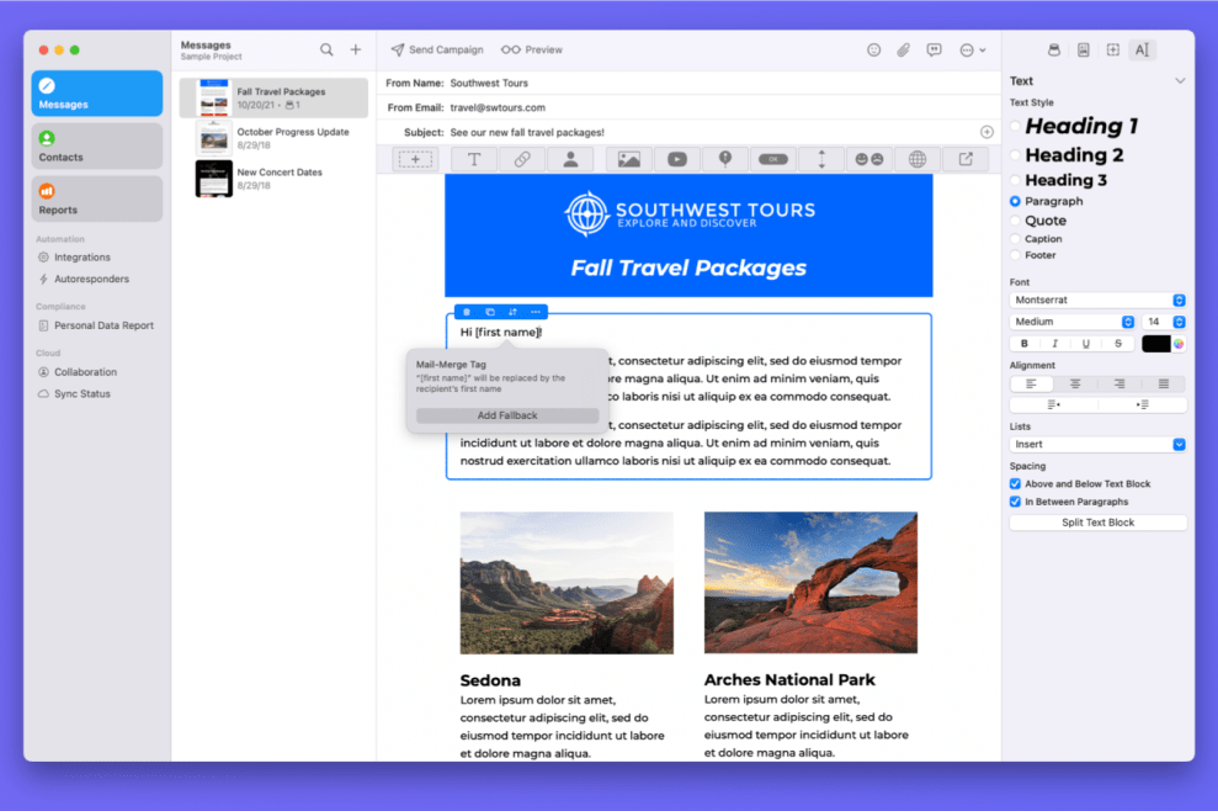Viewport: 1218px width, 812px height.
Task: Toggle strikethrough formatting
Action: tap(1118, 344)
